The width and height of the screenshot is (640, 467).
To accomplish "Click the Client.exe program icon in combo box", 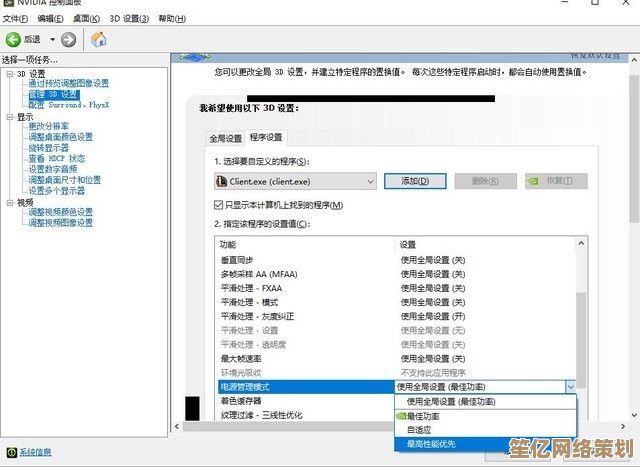I will (x=223, y=181).
